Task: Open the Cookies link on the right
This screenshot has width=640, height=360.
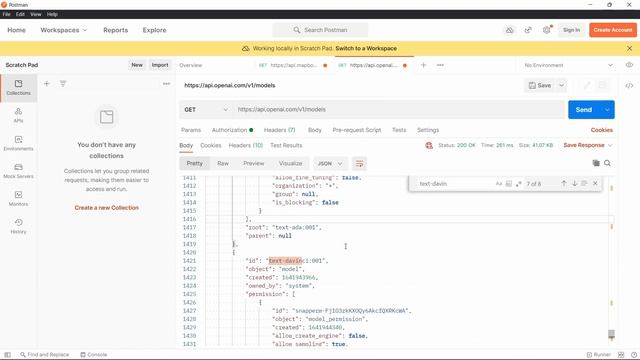Action: 602,130
